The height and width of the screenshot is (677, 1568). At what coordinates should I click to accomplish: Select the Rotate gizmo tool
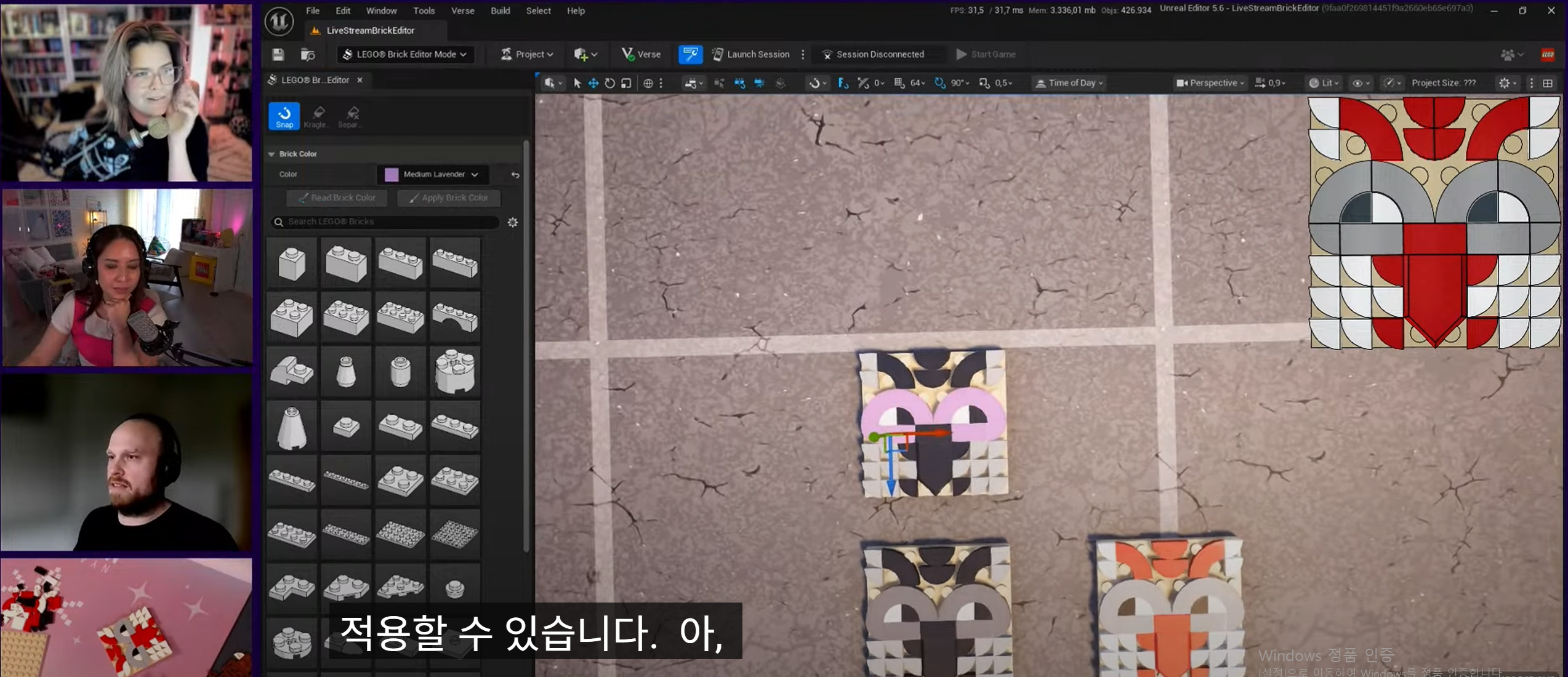609,83
